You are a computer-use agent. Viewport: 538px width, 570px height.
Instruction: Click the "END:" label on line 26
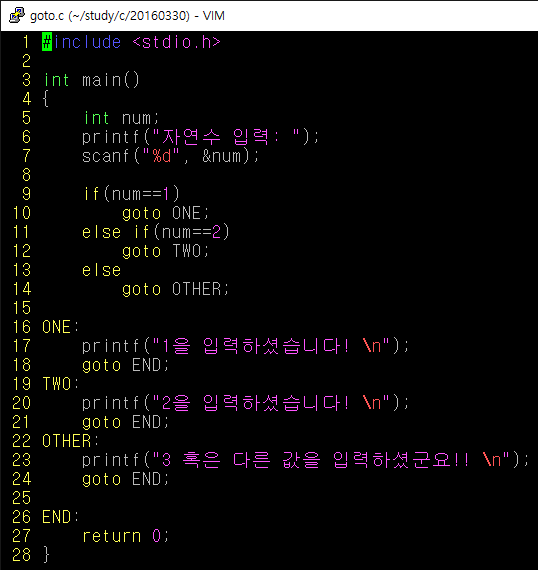coord(60,517)
